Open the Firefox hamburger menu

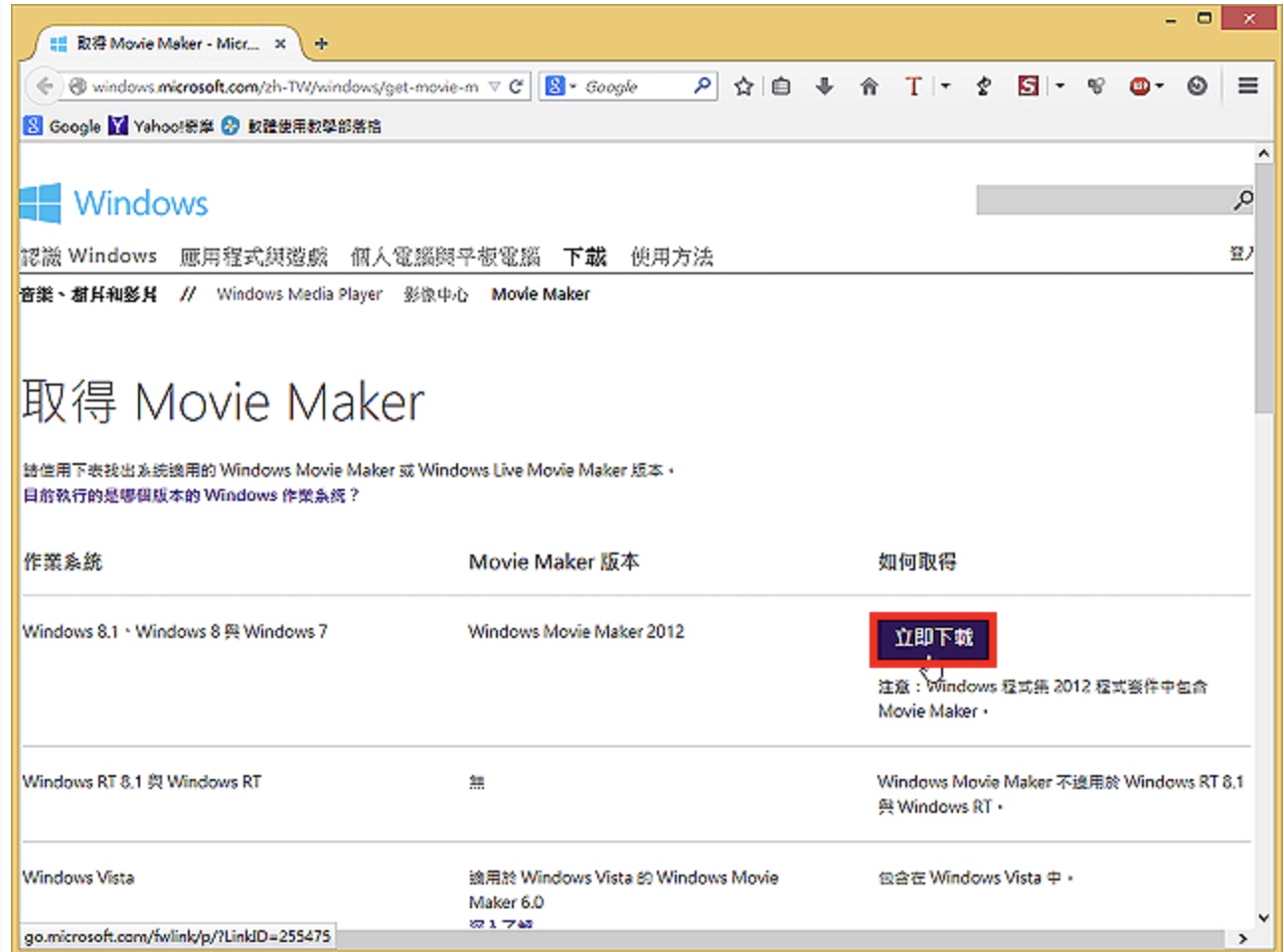click(x=1247, y=86)
